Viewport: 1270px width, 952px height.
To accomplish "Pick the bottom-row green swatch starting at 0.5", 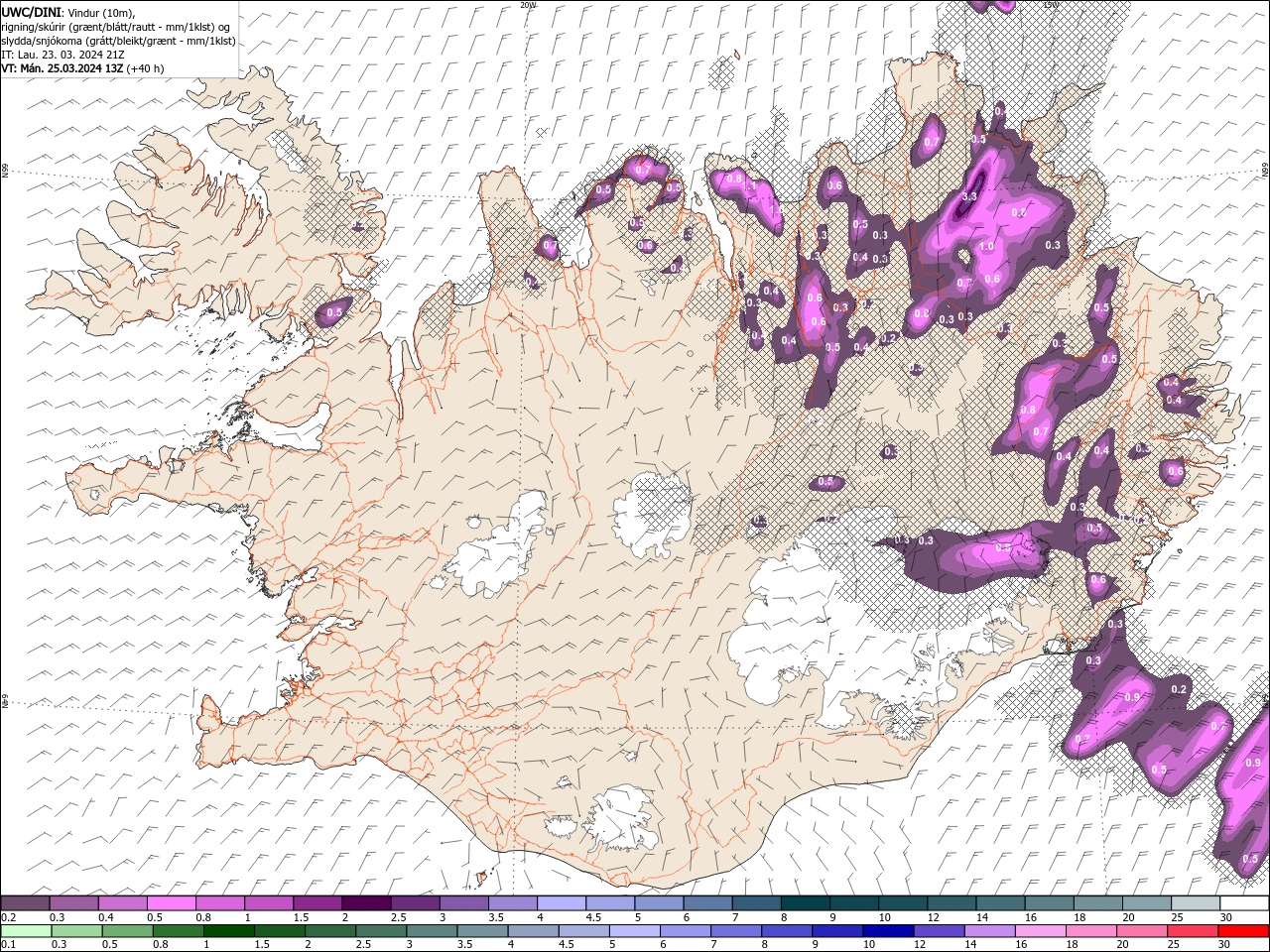I will [x=128, y=931].
